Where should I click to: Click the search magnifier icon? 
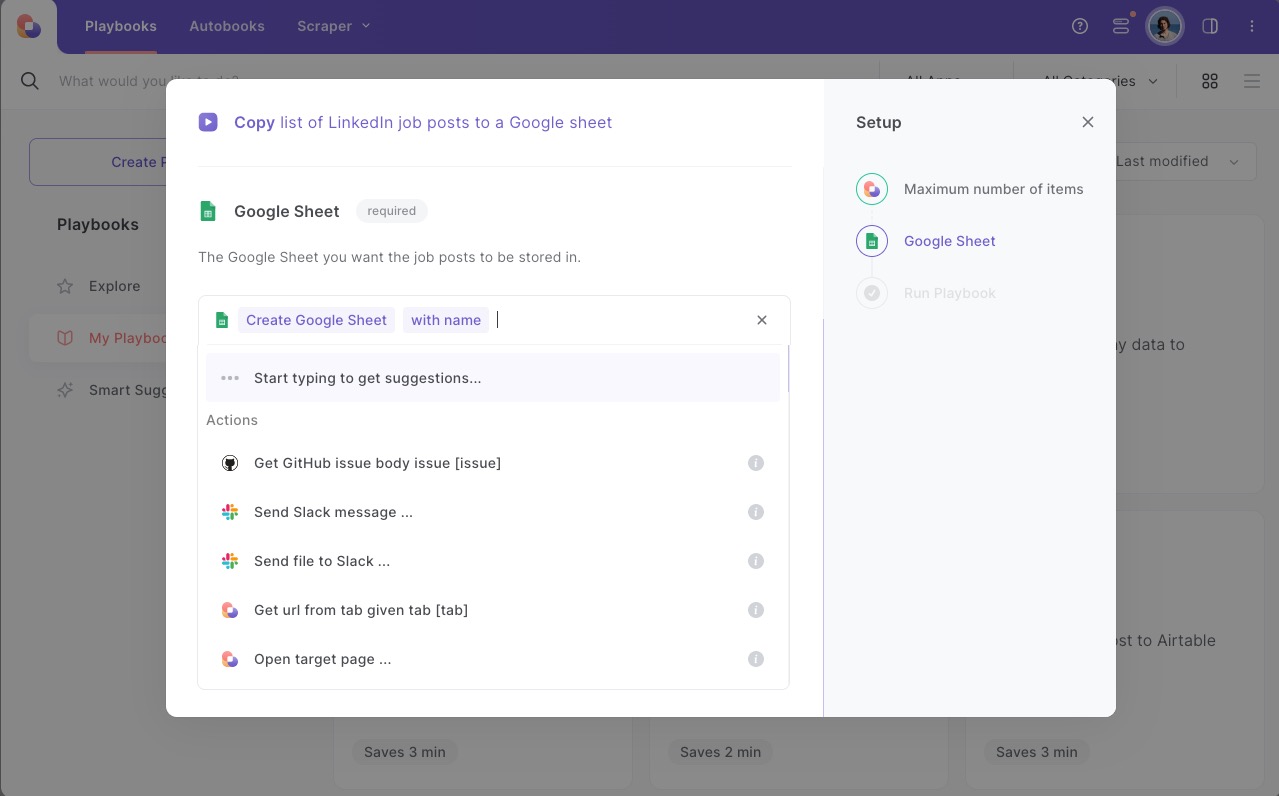point(30,81)
